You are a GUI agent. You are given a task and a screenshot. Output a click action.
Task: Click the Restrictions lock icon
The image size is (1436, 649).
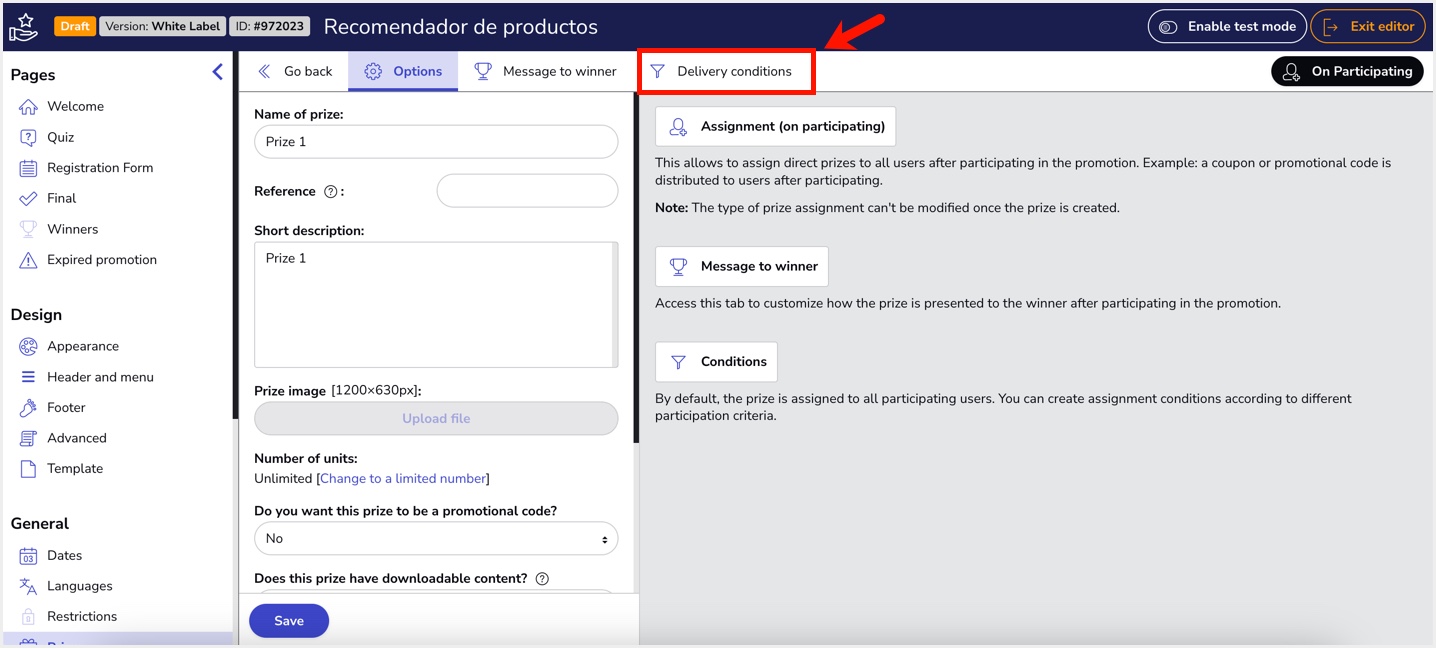pyautogui.click(x=29, y=616)
